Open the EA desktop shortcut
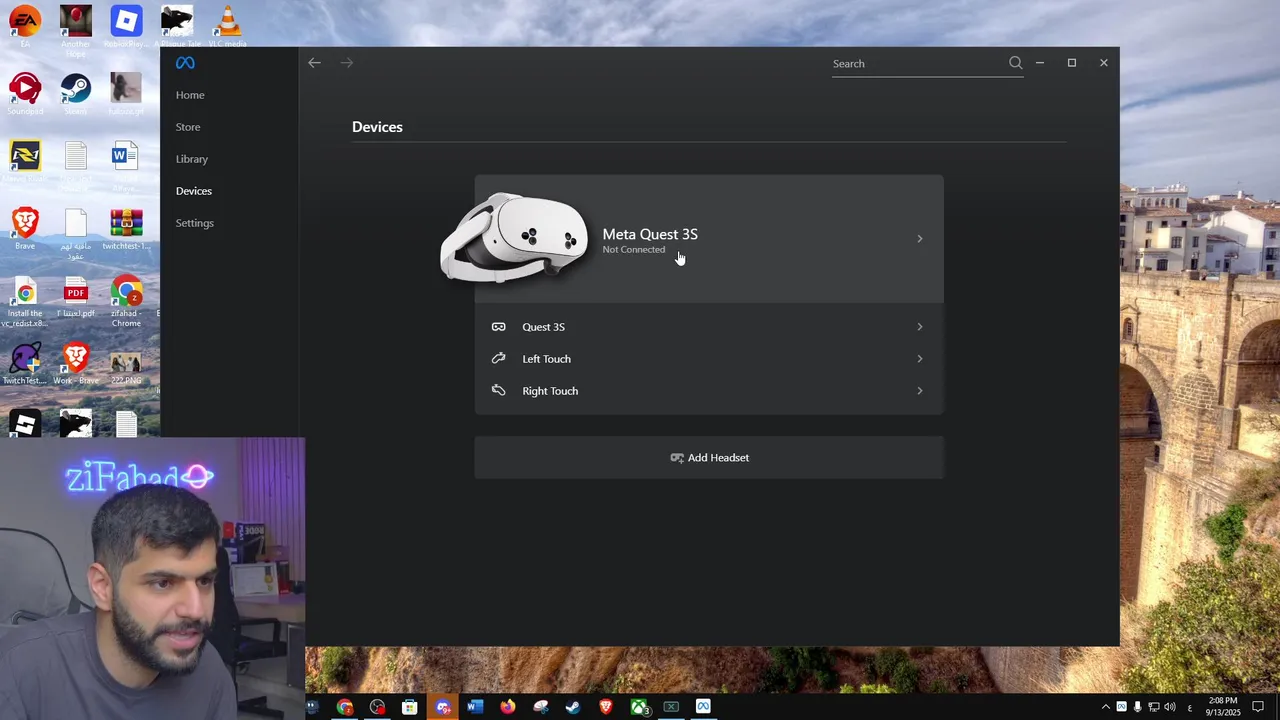The width and height of the screenshot is (1280, 720). click(x=25, y=25)
